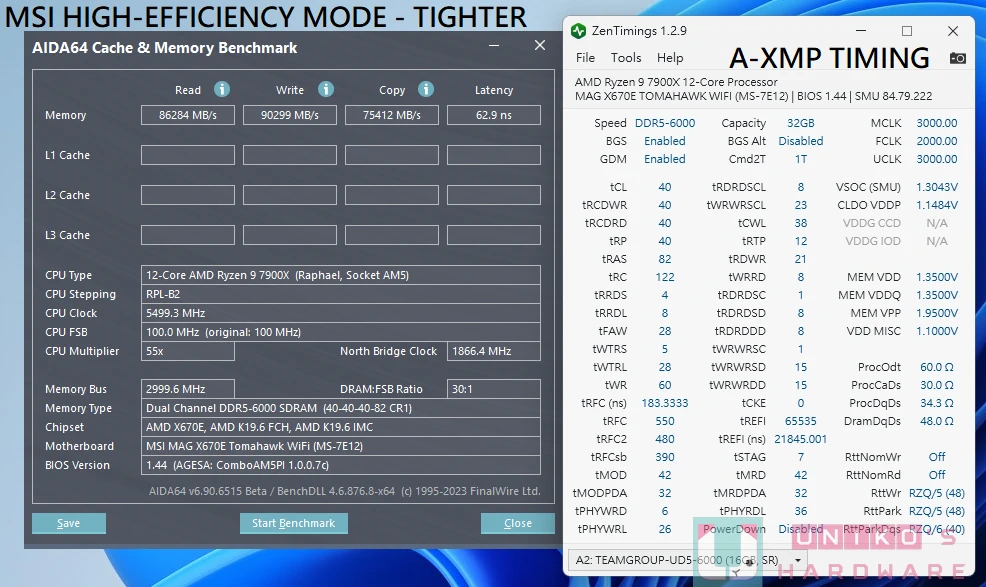Minimize the AIDA64 benchmark window

[x=494, y=45]
